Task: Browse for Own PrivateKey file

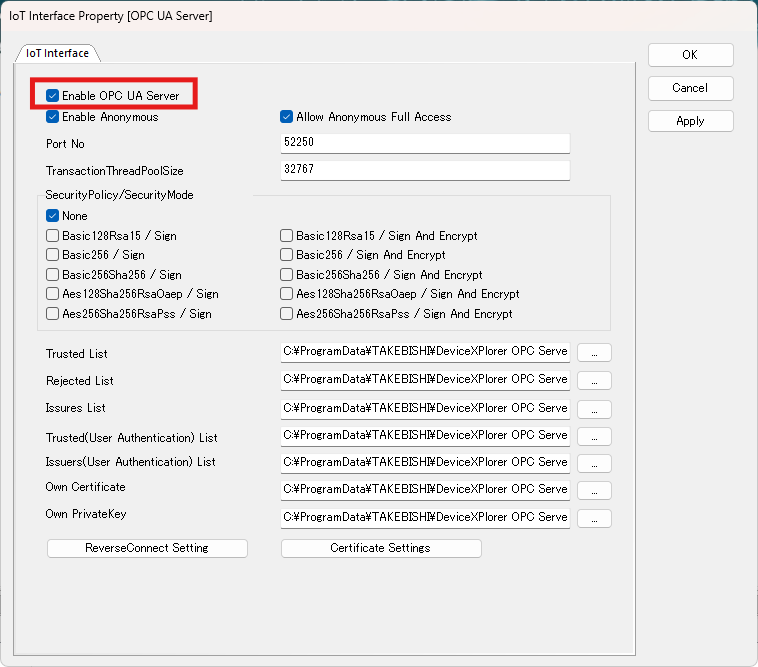Action: tap(594, 518)
